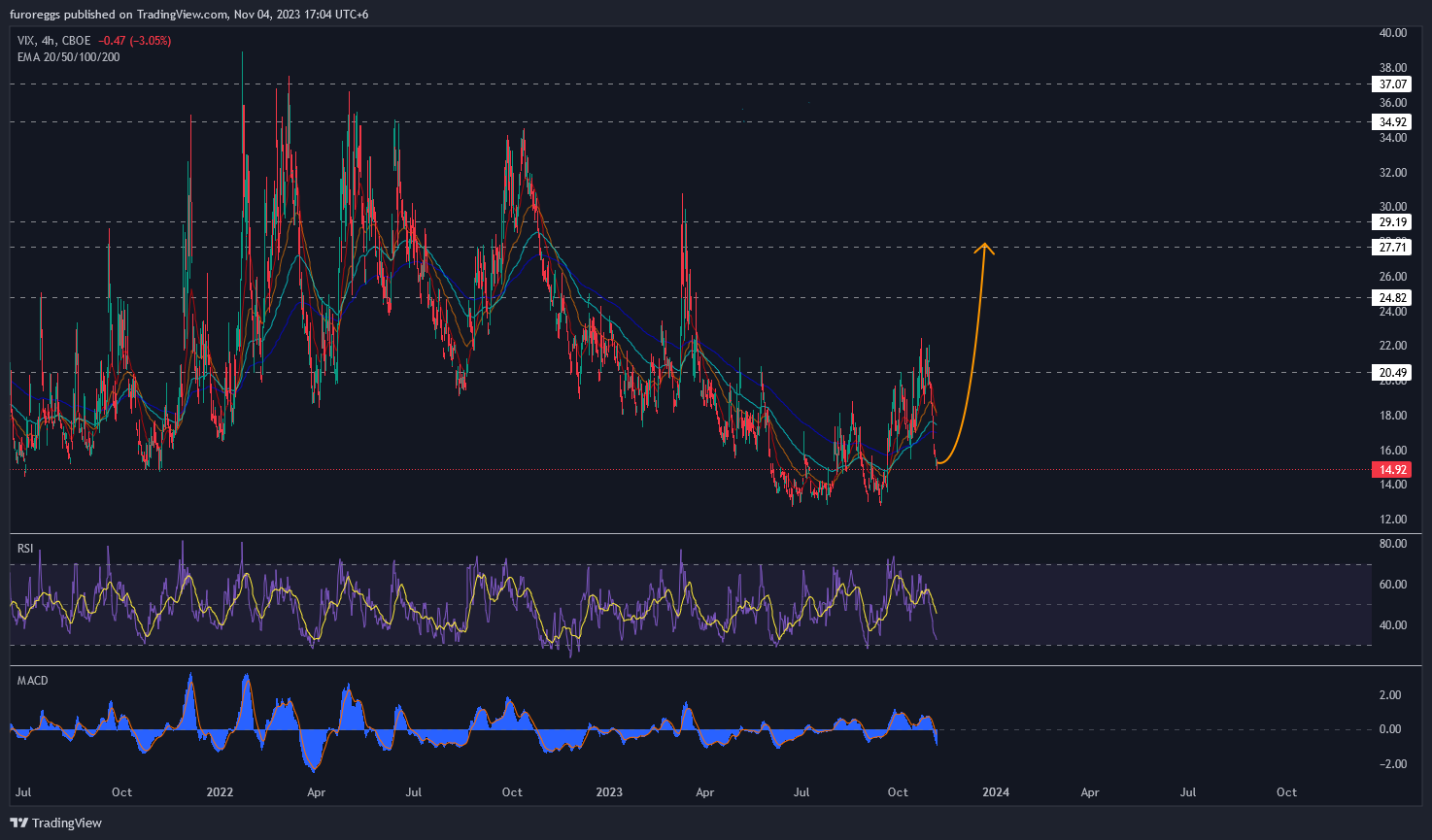Click the 22.00 price scale label
Viewport: 1432px width, 840px height.
(1393, 346)
